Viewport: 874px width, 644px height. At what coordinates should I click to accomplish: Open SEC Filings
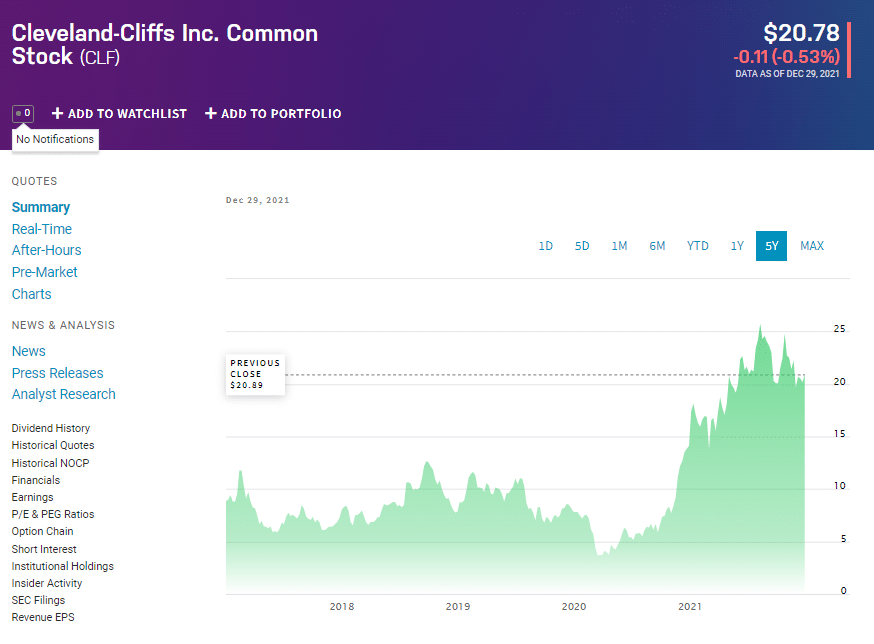click(x=38, y=600)
